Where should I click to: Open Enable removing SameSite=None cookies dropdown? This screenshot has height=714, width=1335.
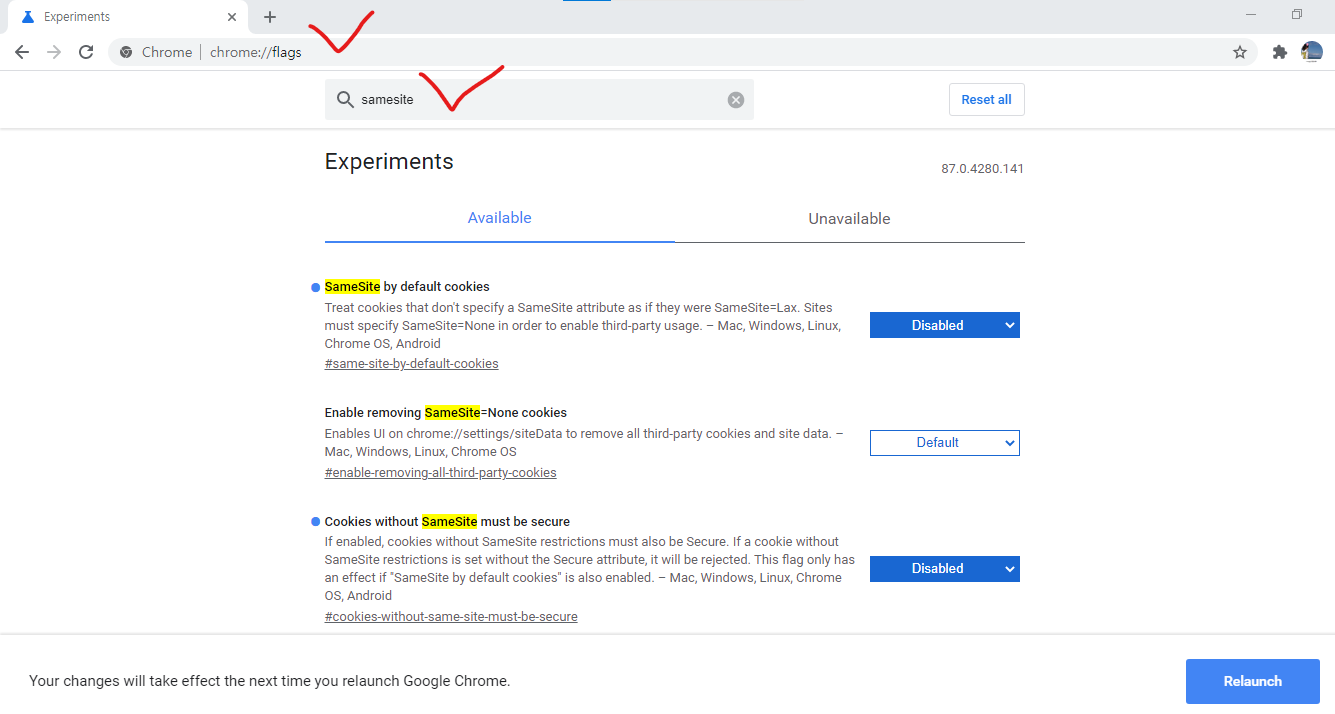tap(945, 442)
